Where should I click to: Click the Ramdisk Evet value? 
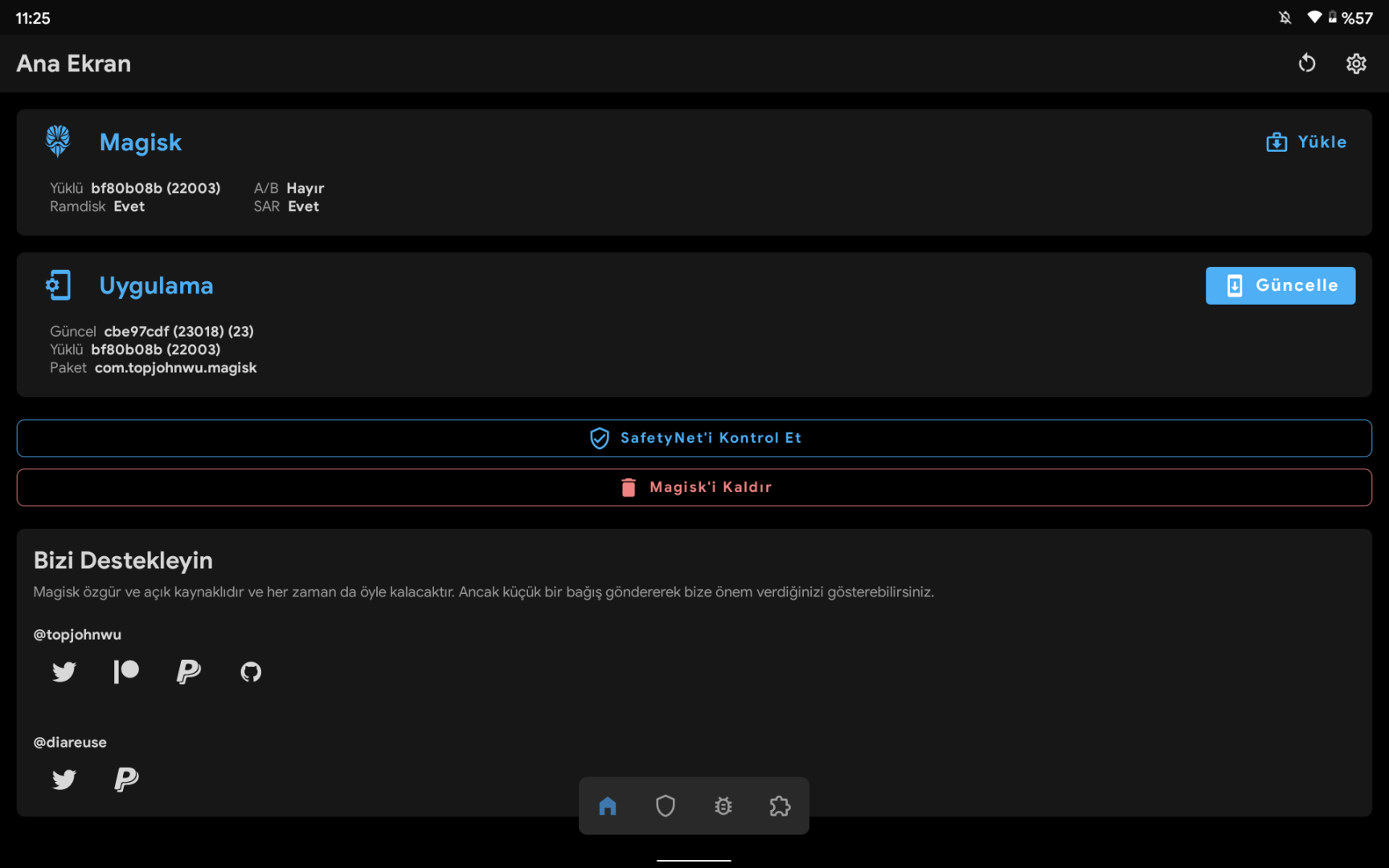129,207
